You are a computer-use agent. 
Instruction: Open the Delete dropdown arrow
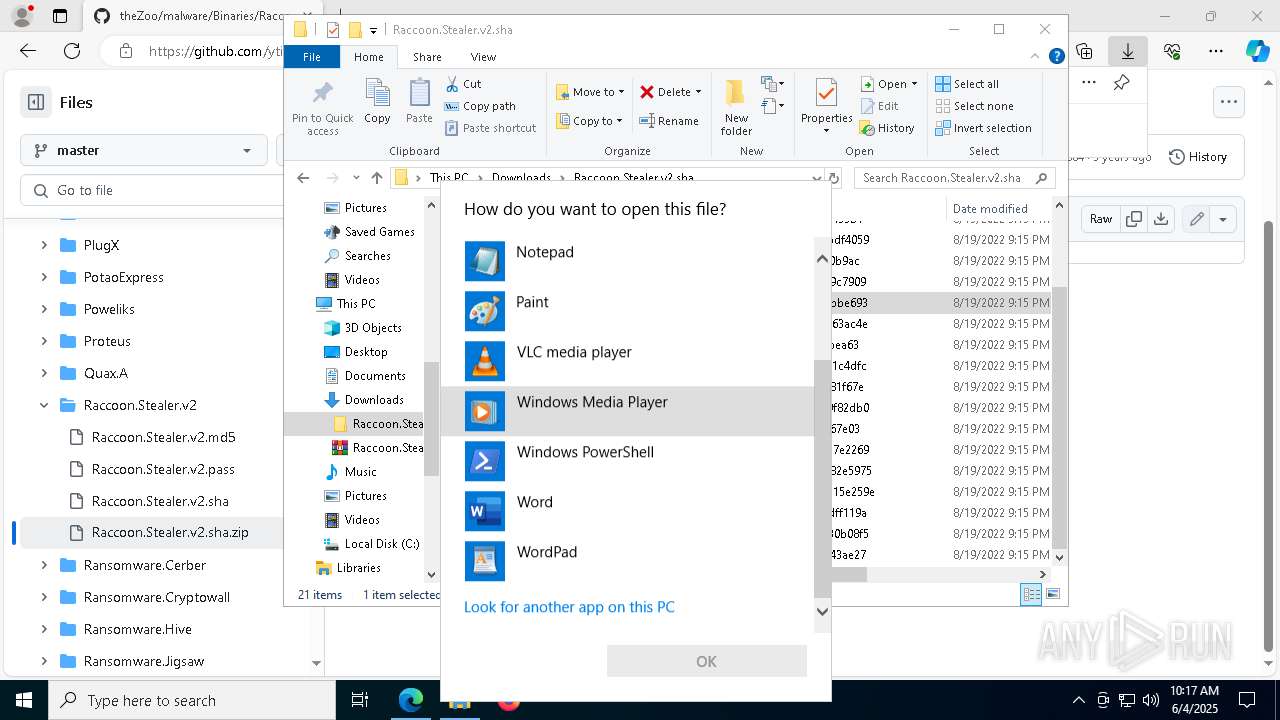698,92
